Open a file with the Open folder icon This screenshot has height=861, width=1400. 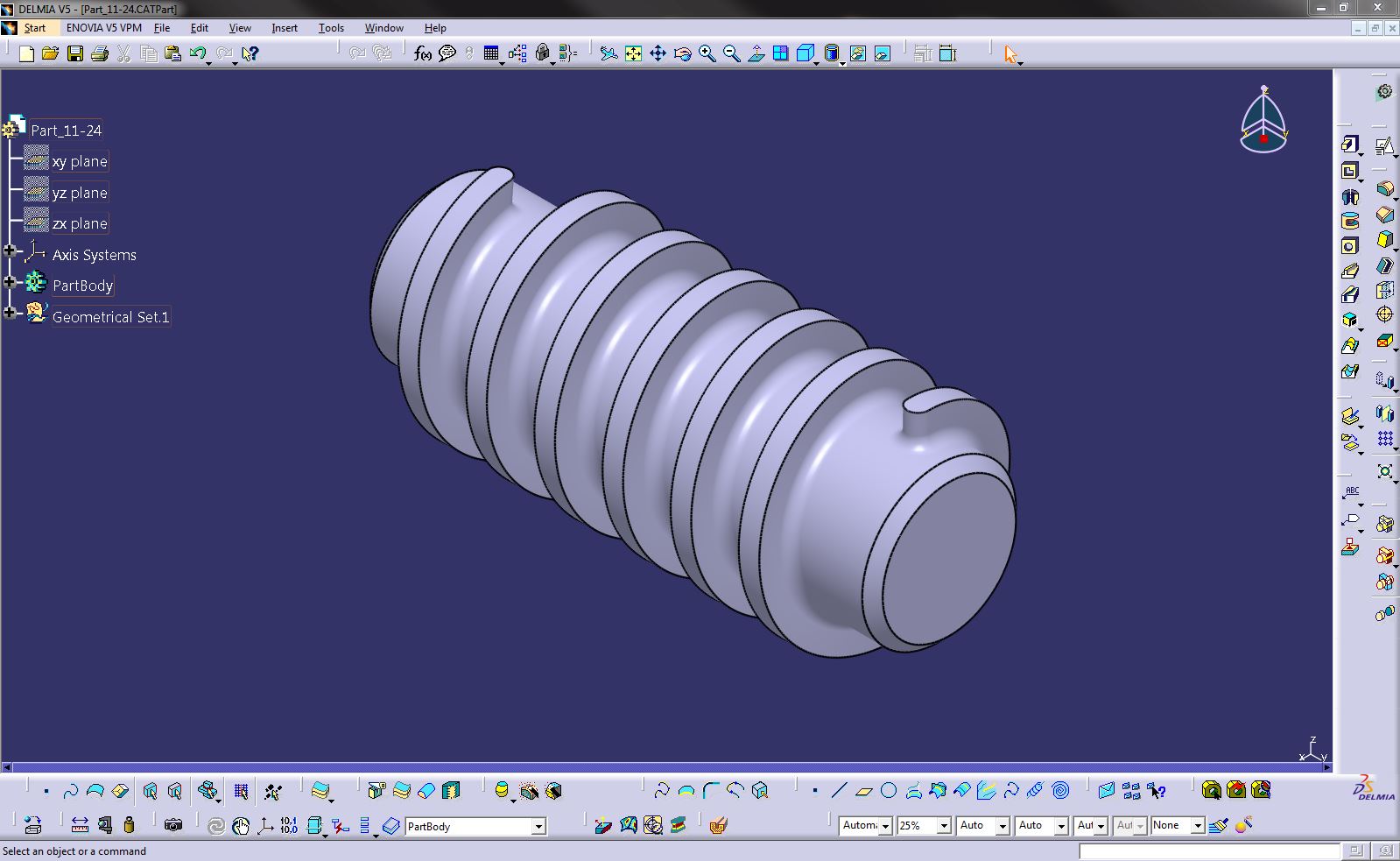[51, 53]
